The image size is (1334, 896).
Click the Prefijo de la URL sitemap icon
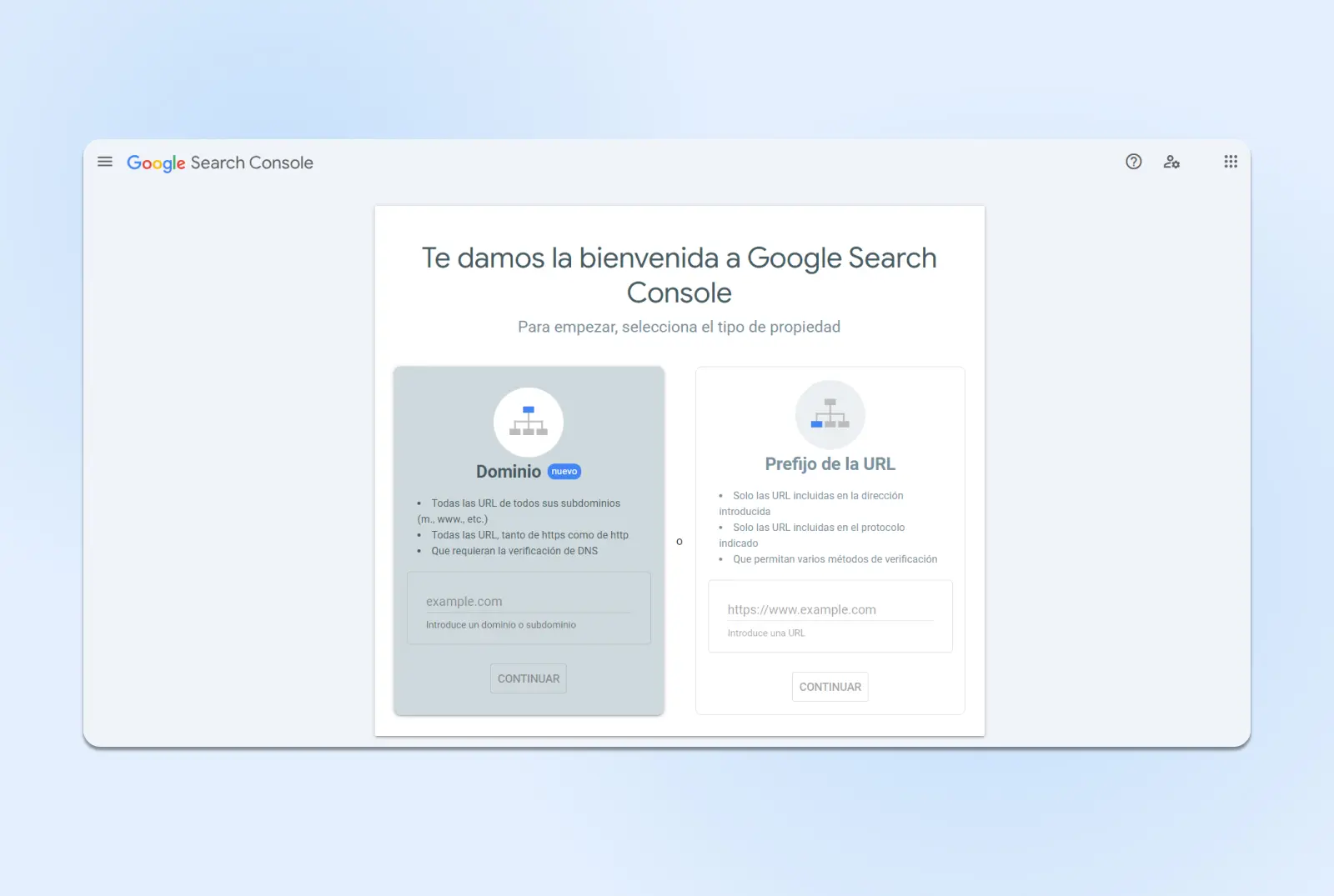point(830,414)
